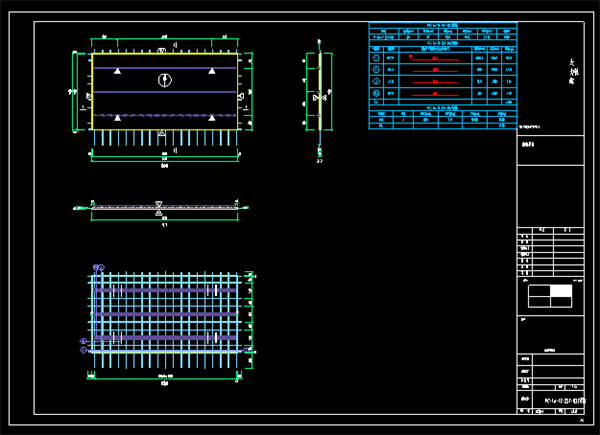600x435 pixels.
Task: Select the section marker on top plan's left edge
Action: pos(89,96)
